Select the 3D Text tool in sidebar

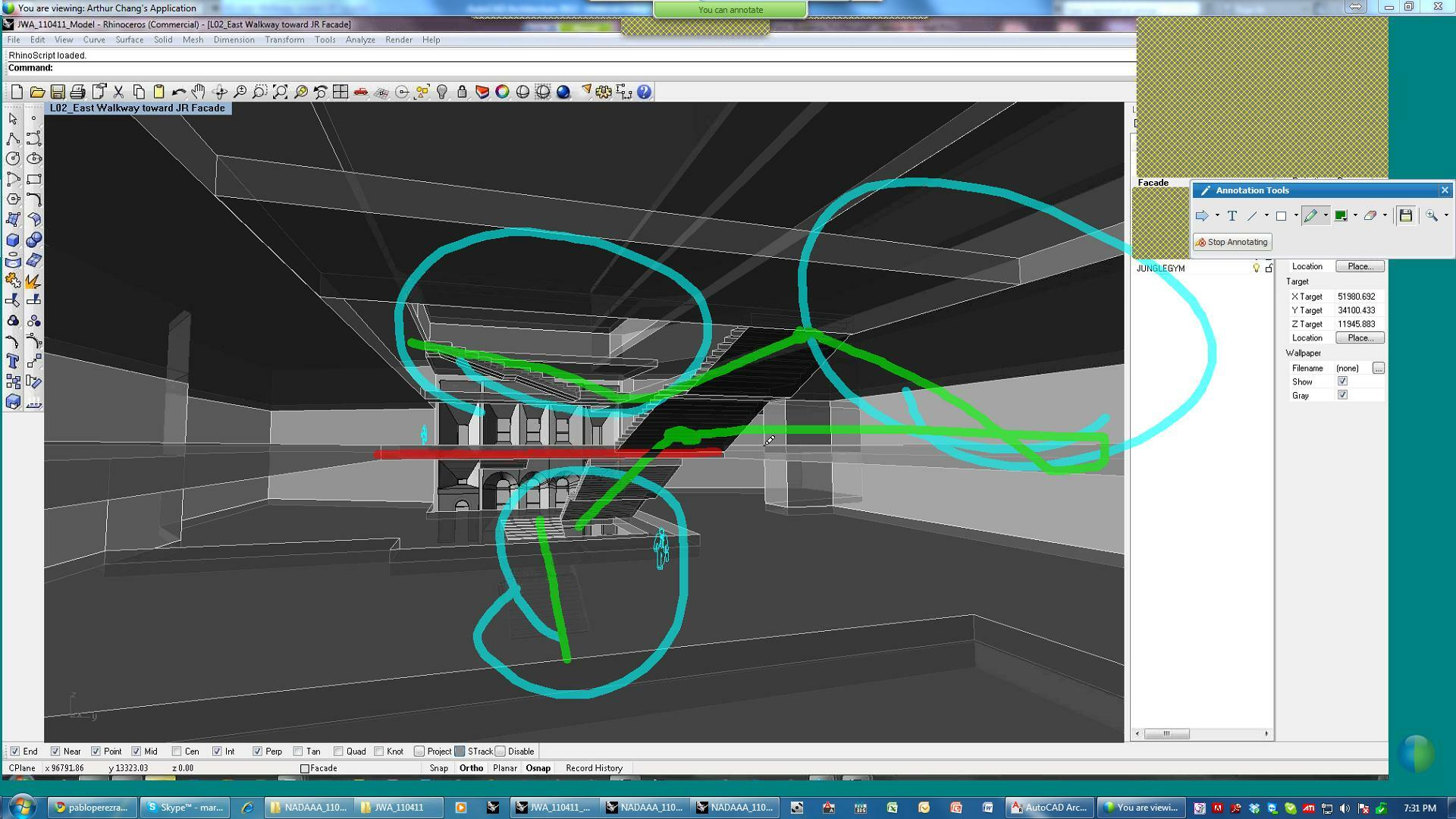13,361
